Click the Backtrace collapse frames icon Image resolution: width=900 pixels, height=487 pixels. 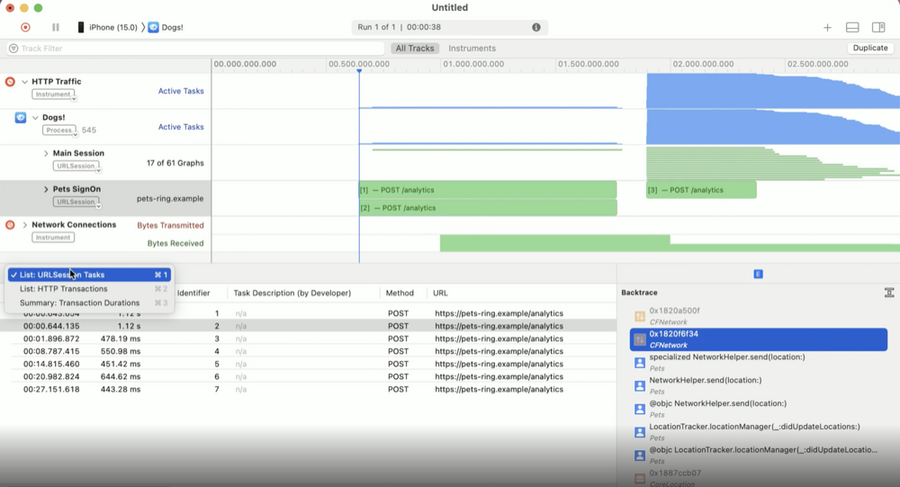(x=889, y=293)
